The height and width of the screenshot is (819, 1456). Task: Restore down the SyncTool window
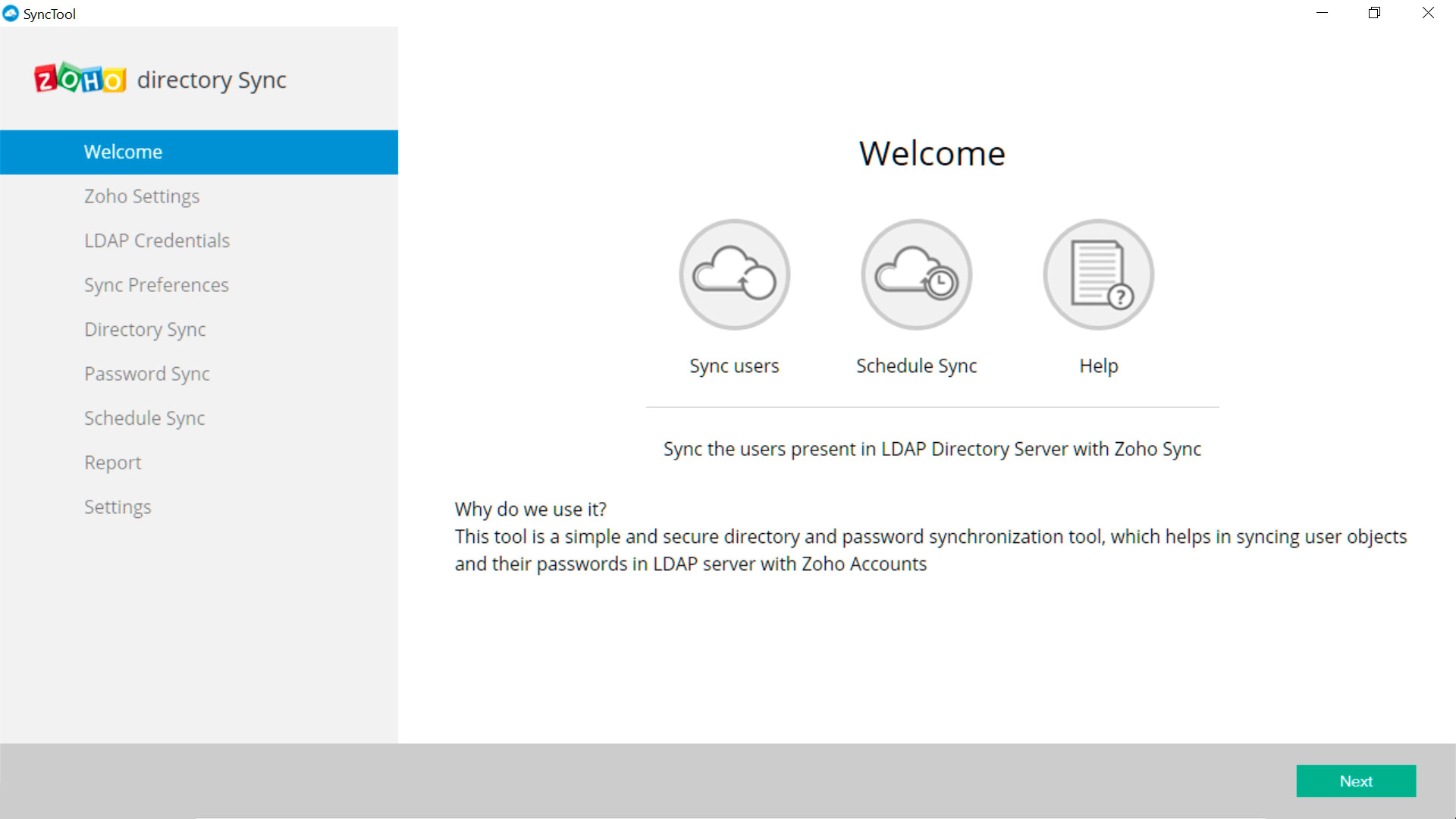[1374, 13]
